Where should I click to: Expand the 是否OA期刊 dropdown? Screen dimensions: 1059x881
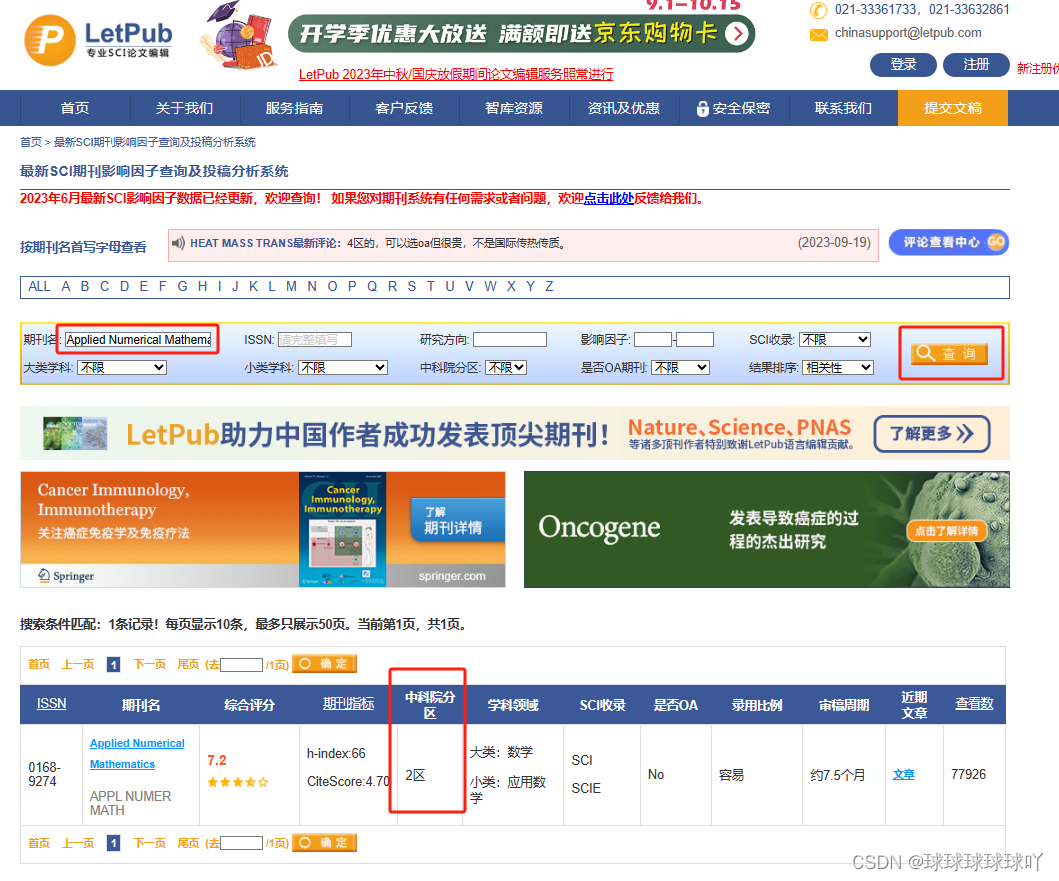[680, 368]
